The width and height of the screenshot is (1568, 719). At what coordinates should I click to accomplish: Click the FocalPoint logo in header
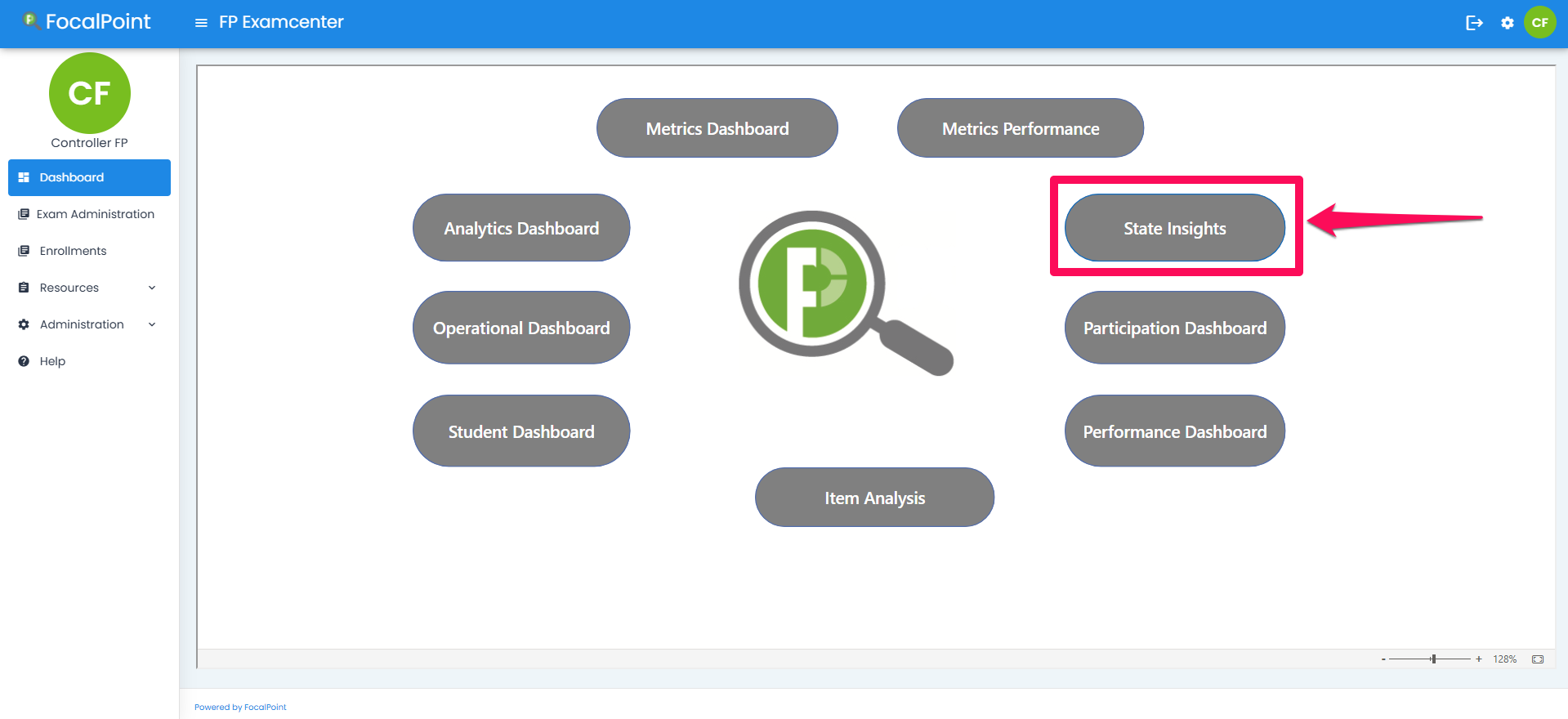click(87, 21)
